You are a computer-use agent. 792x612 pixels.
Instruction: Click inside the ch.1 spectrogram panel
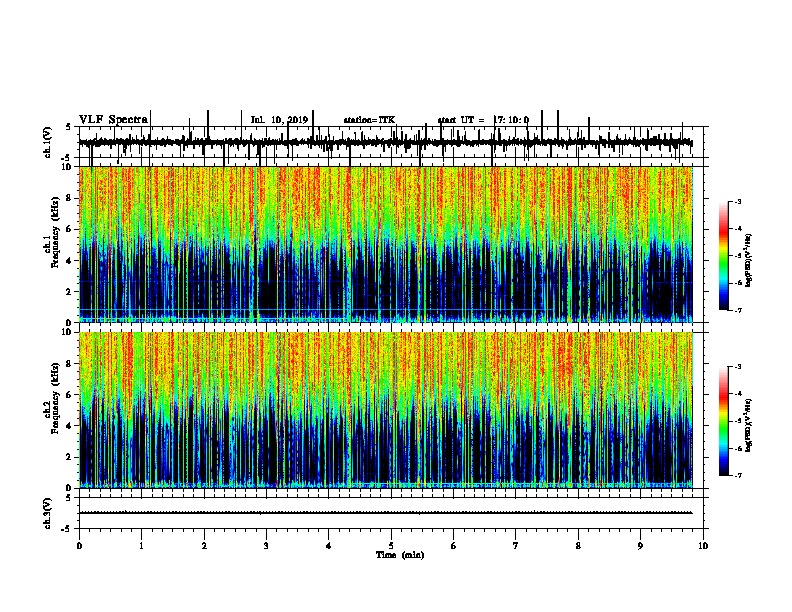(x=386, y=244)
